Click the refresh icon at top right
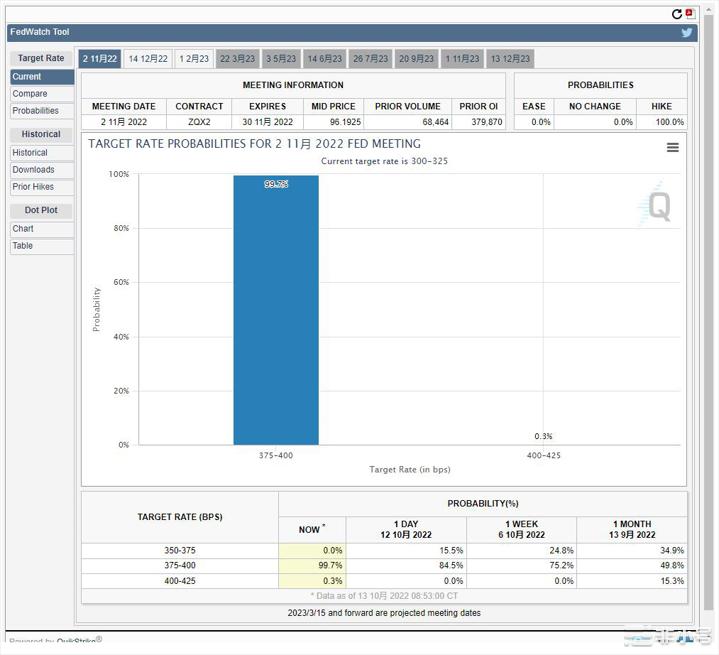The width and height of the screenshot is (719, 655). tap(677, 14)
